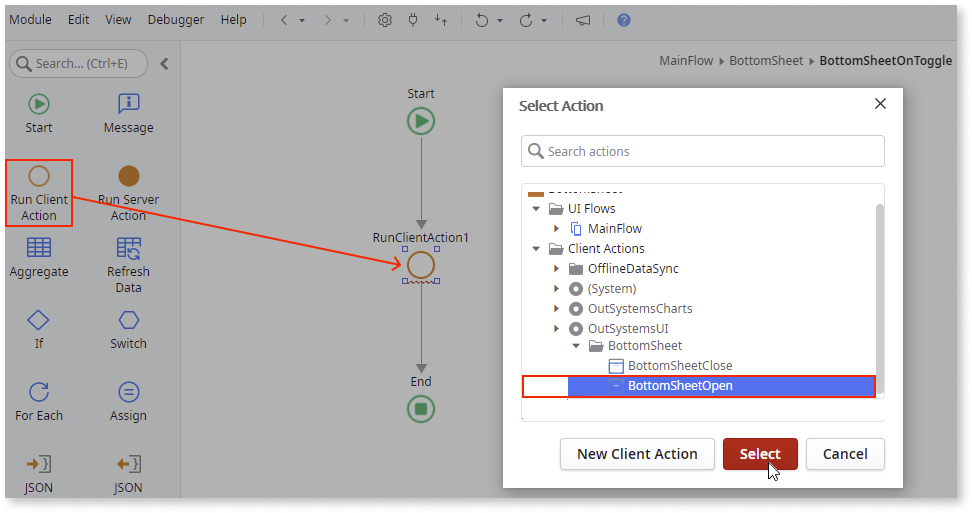972x513 pixels.
Task: Click the New Client Action button
Action: click(637, 454)
